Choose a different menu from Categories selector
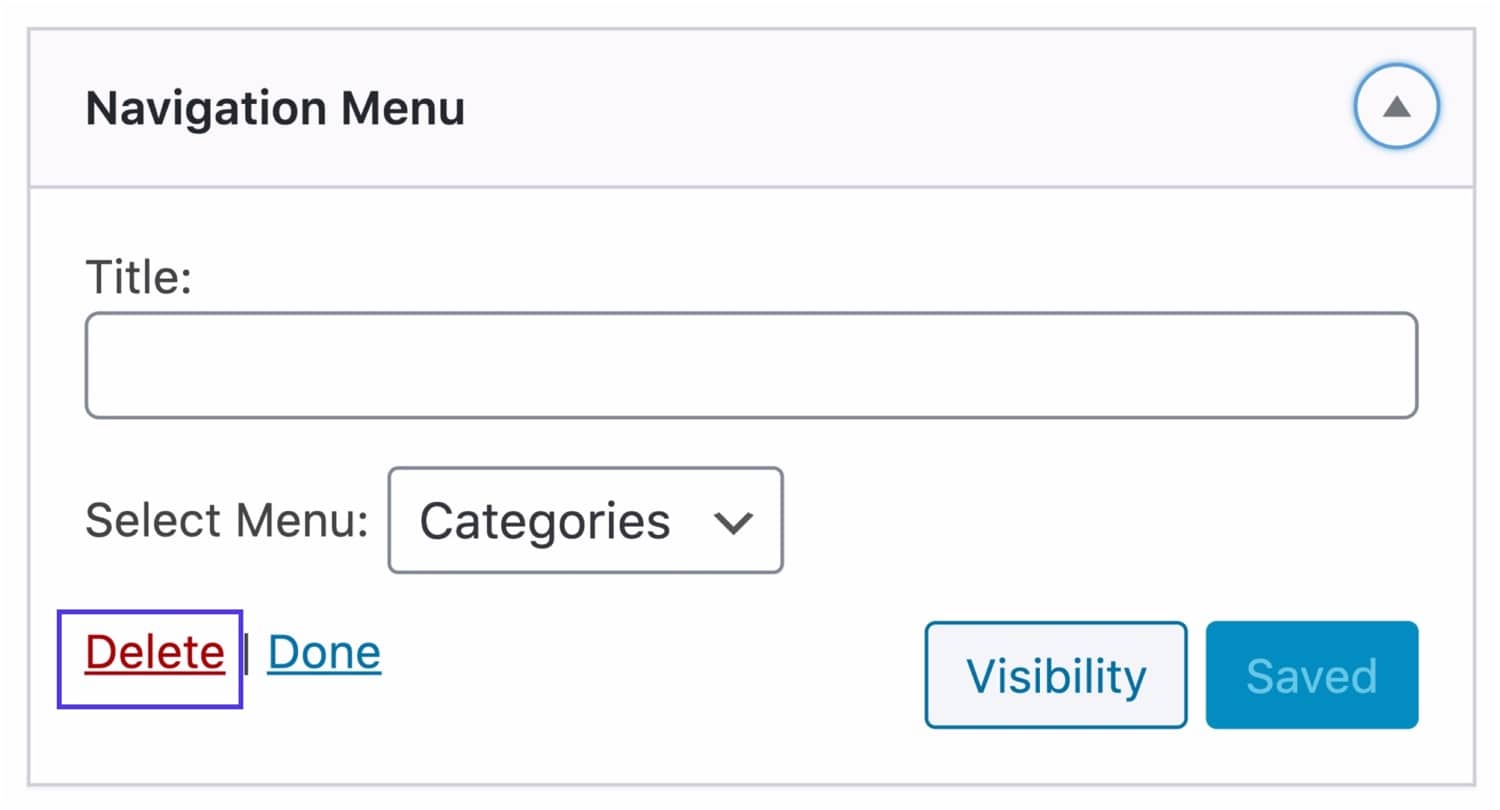The height and width of the screenshot is (810, 1500). (x=583, y=521)
